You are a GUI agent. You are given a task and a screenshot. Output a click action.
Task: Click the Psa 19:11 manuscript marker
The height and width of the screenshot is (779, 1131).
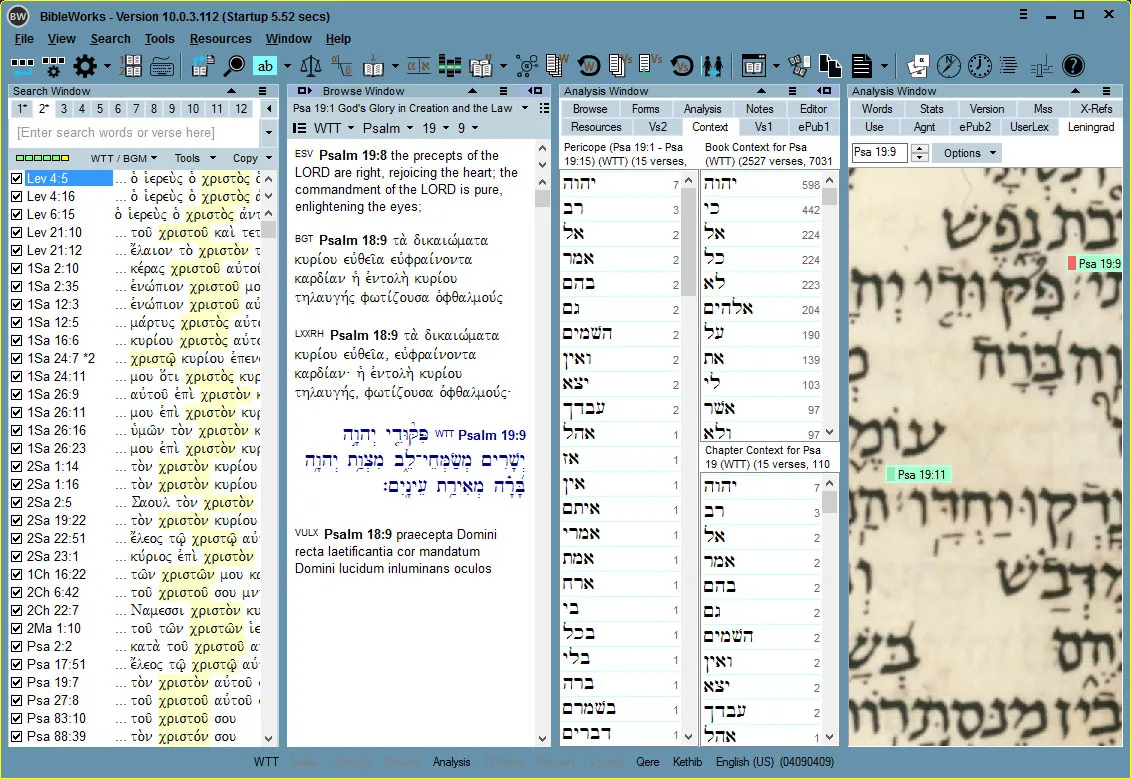(x=920, y=475)
